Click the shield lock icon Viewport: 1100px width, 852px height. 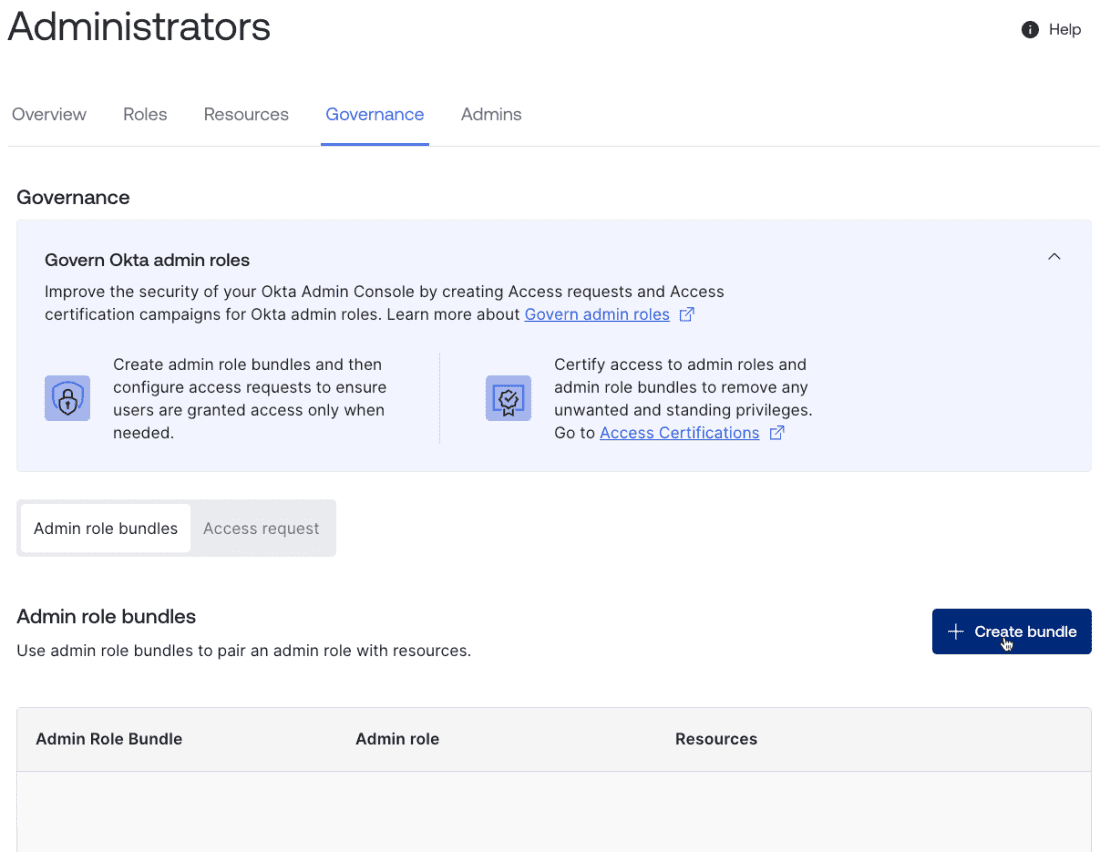67,398
